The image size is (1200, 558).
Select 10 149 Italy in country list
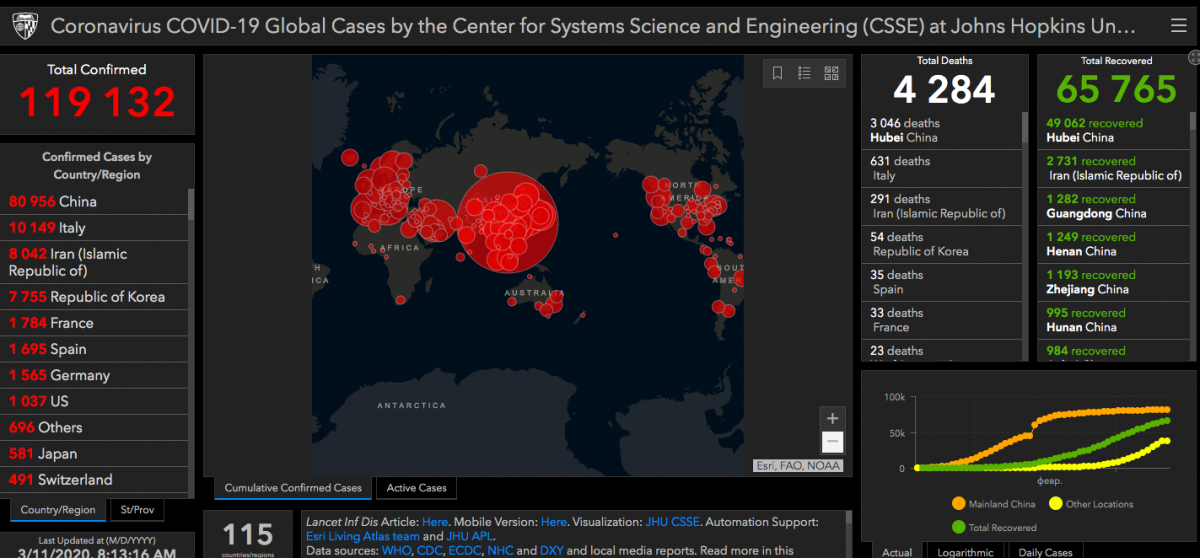95,228
